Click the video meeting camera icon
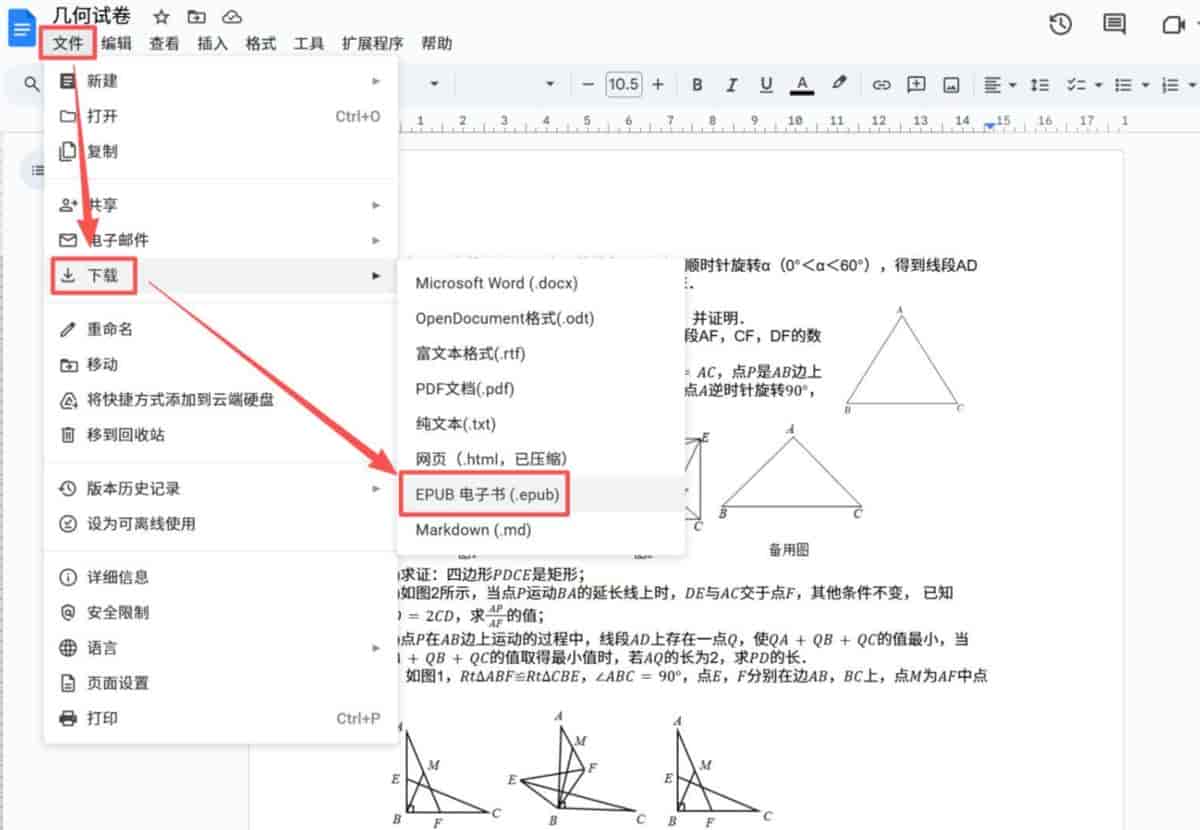This screenshot has width=1200, height=830. point(1173,25)
